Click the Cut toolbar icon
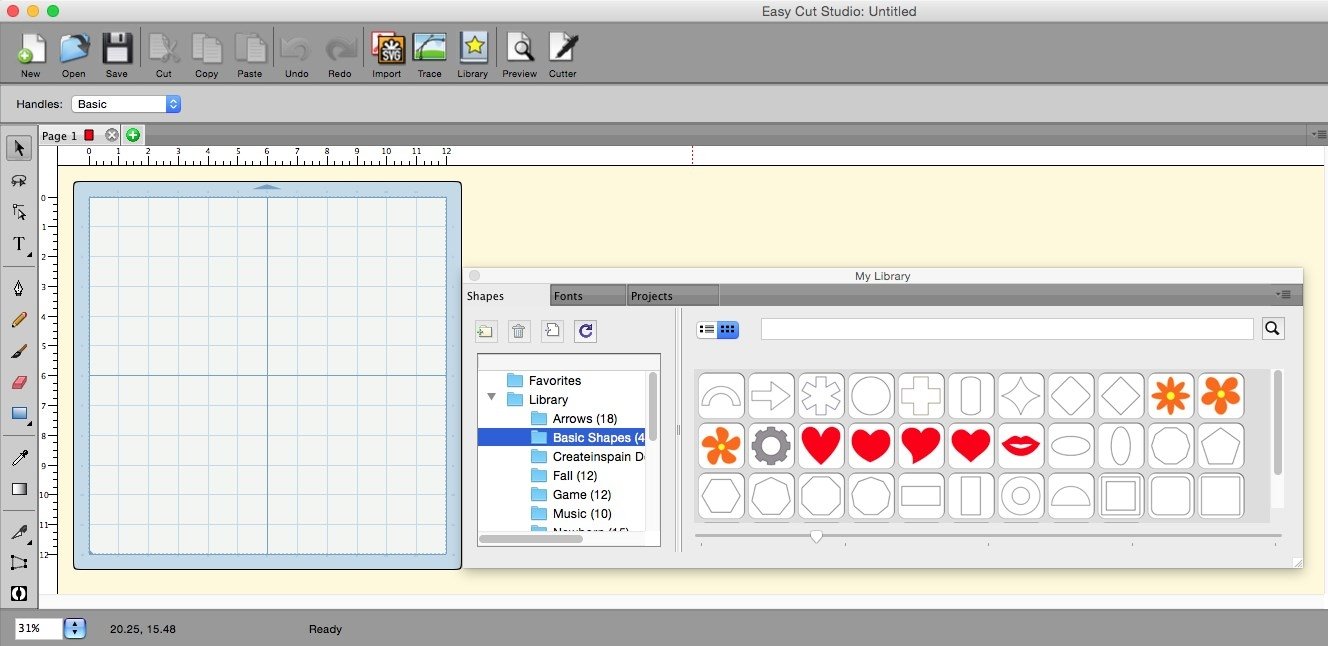The width and height of the screenshot is (1328, 646). 163,55
